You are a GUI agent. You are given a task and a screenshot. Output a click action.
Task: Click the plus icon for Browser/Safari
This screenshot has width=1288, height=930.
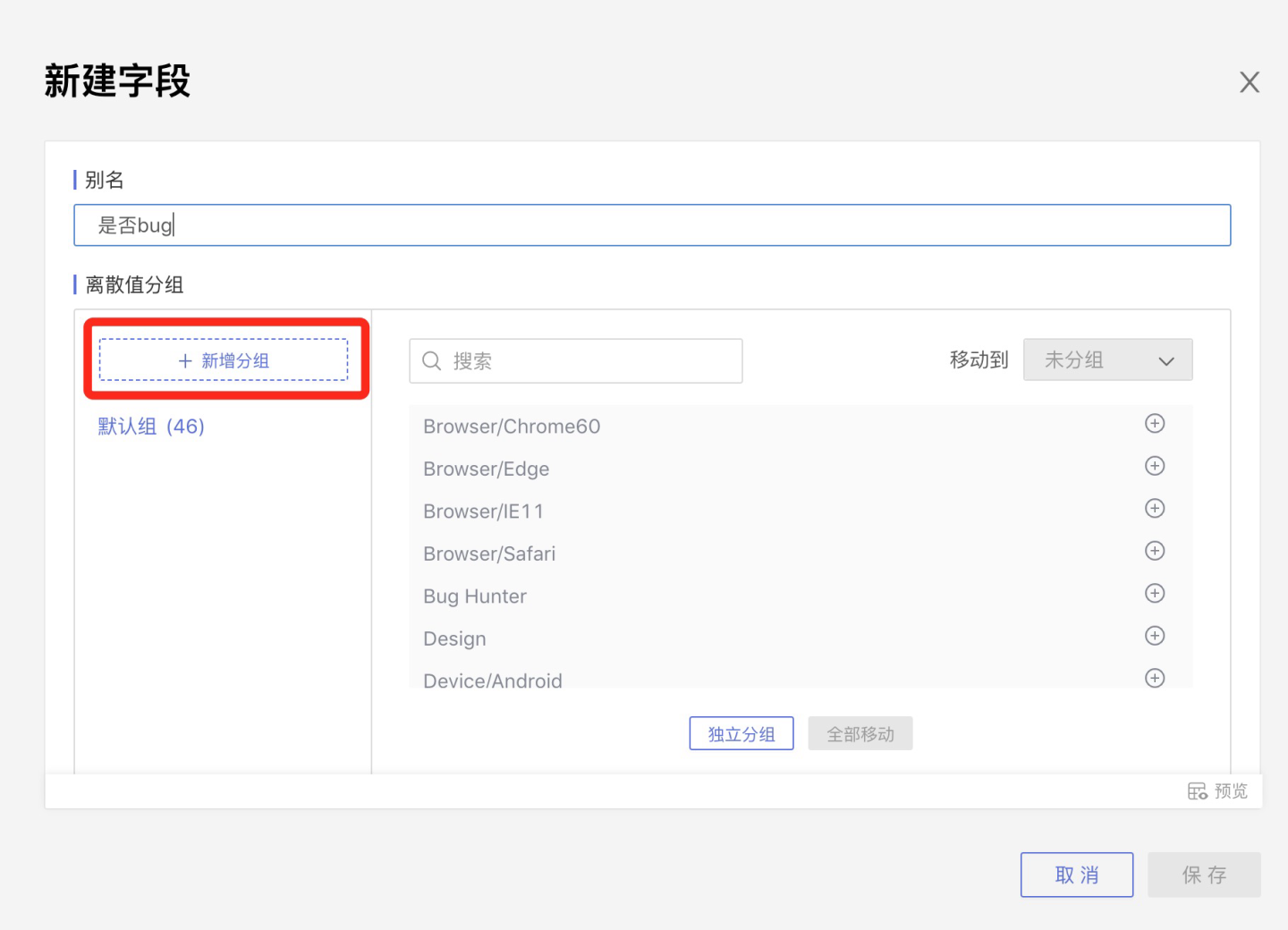tap(1155, 551)
